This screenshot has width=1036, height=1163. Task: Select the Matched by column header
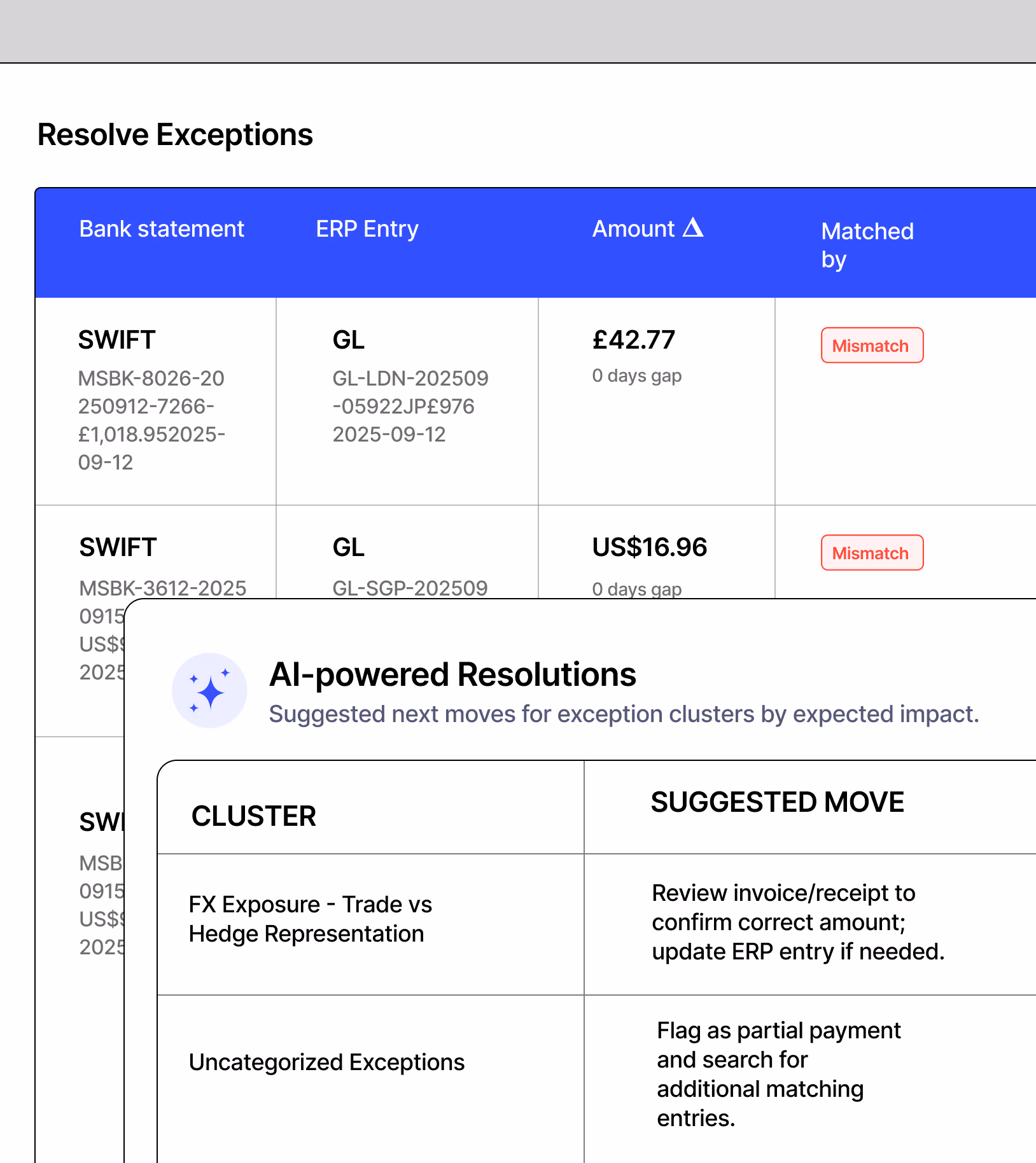(x=867, y=245)
